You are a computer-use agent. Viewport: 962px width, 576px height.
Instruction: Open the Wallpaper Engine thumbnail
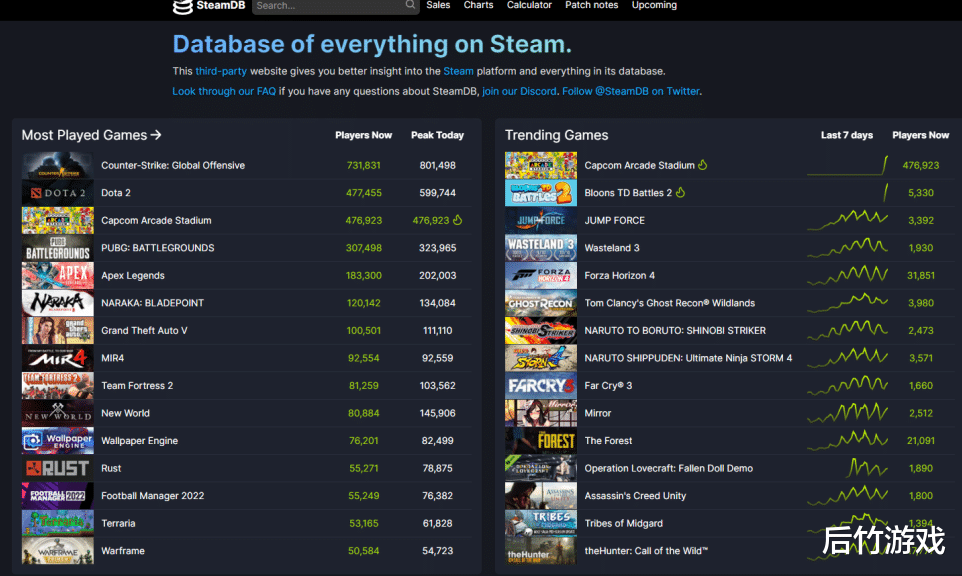58,440
